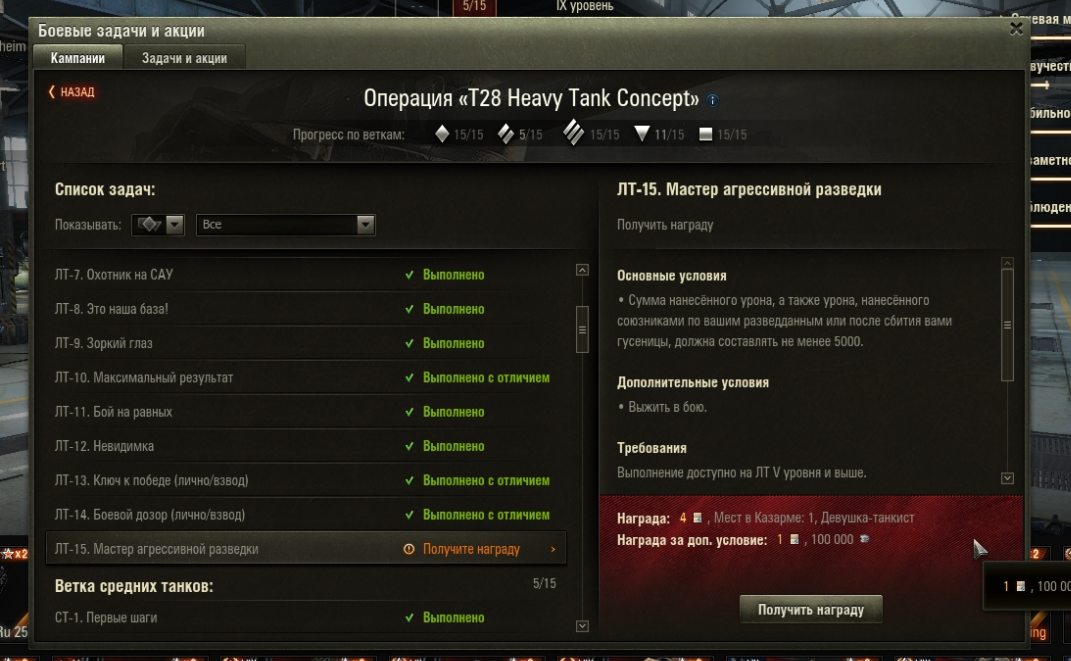The height and width of the screenshot is (661, 1071).
Task: Open the 'Кампании' tab
Action: 78,58
